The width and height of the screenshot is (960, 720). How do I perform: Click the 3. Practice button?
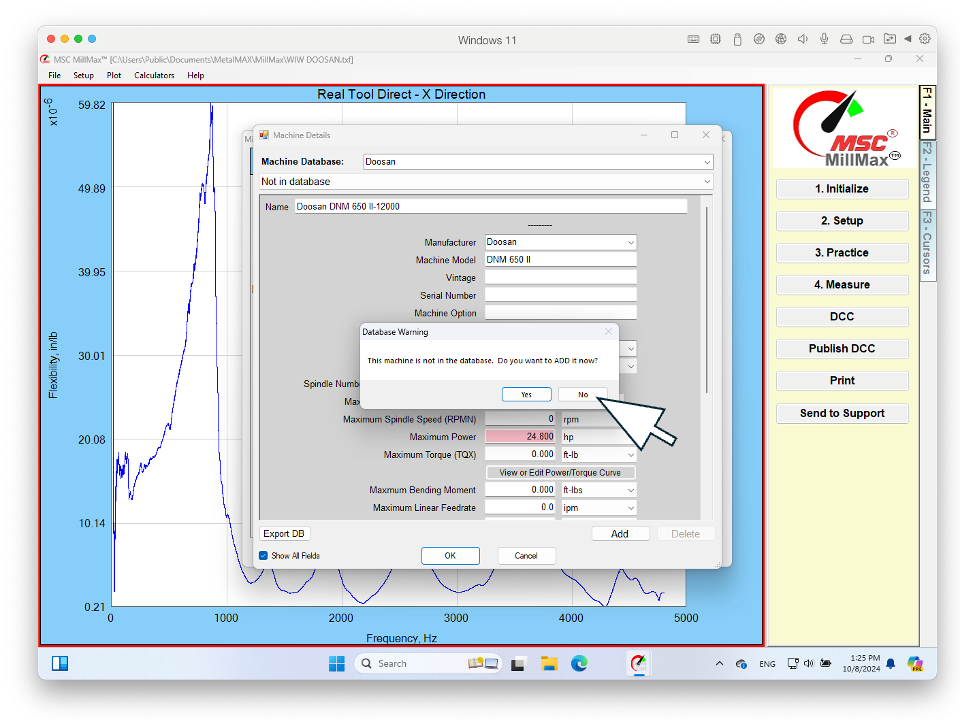point(842,253)
